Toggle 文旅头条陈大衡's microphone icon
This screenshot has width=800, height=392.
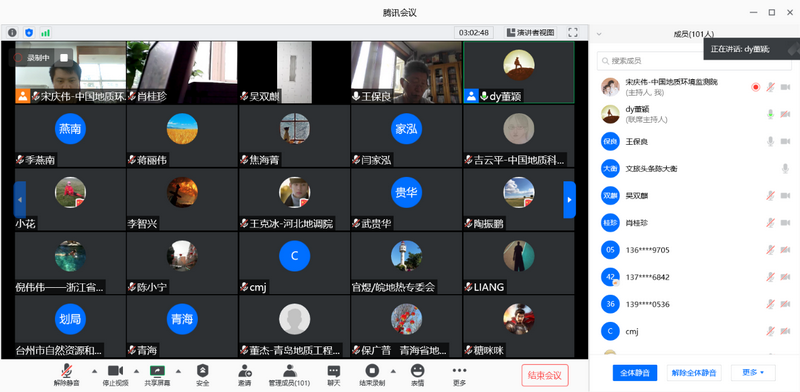785,168
